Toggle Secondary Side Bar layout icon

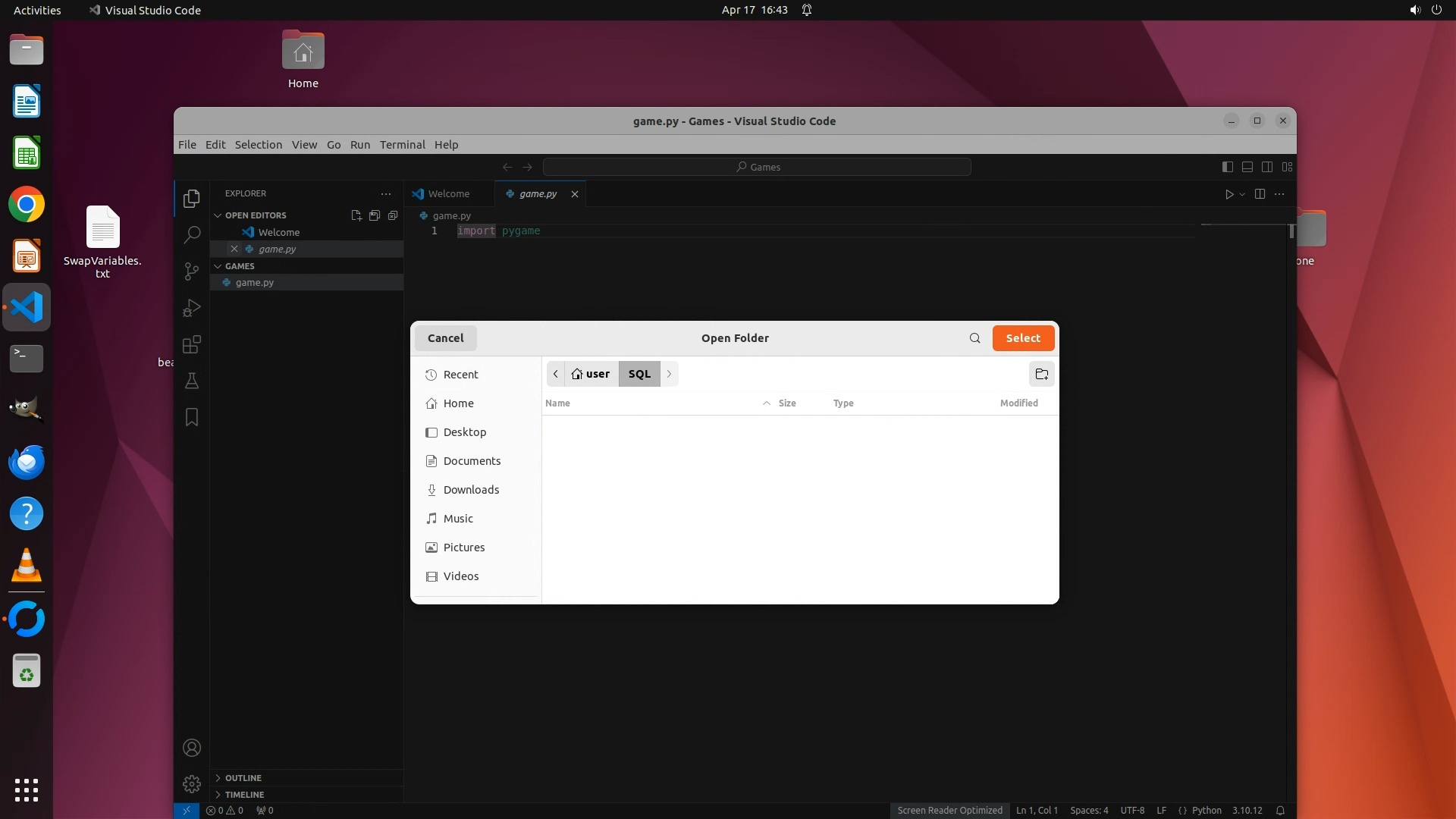tap(1267, 167)
